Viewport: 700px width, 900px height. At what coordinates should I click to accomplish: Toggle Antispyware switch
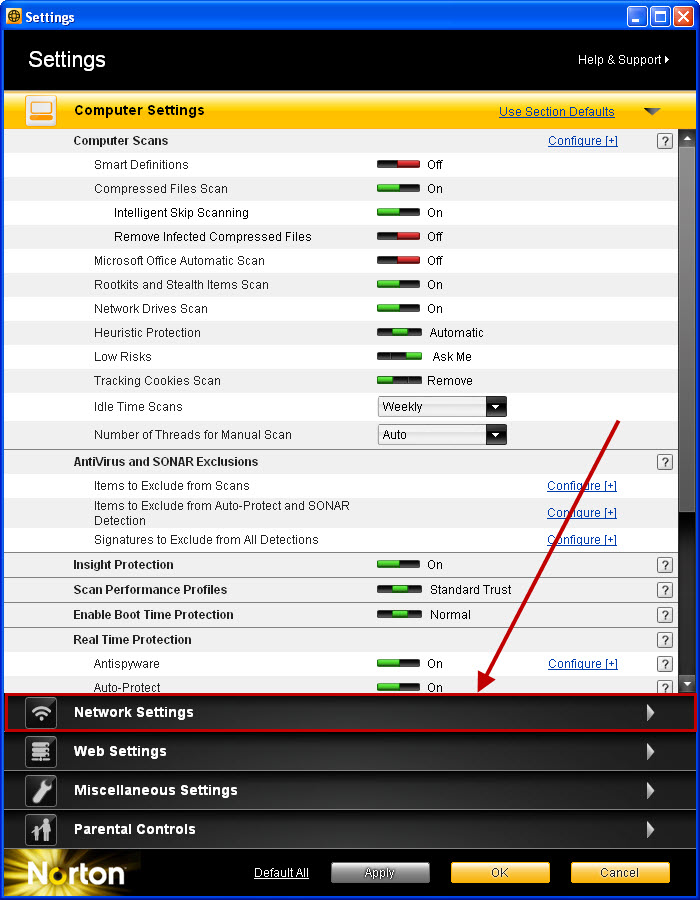398,663
